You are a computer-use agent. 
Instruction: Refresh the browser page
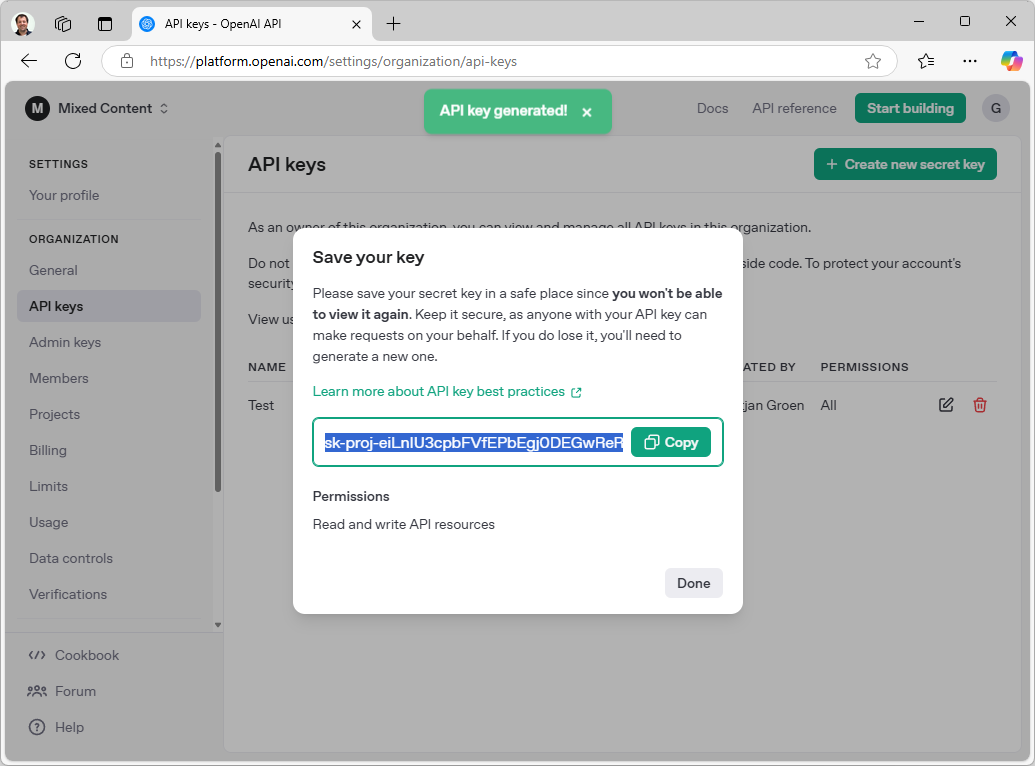73,61
